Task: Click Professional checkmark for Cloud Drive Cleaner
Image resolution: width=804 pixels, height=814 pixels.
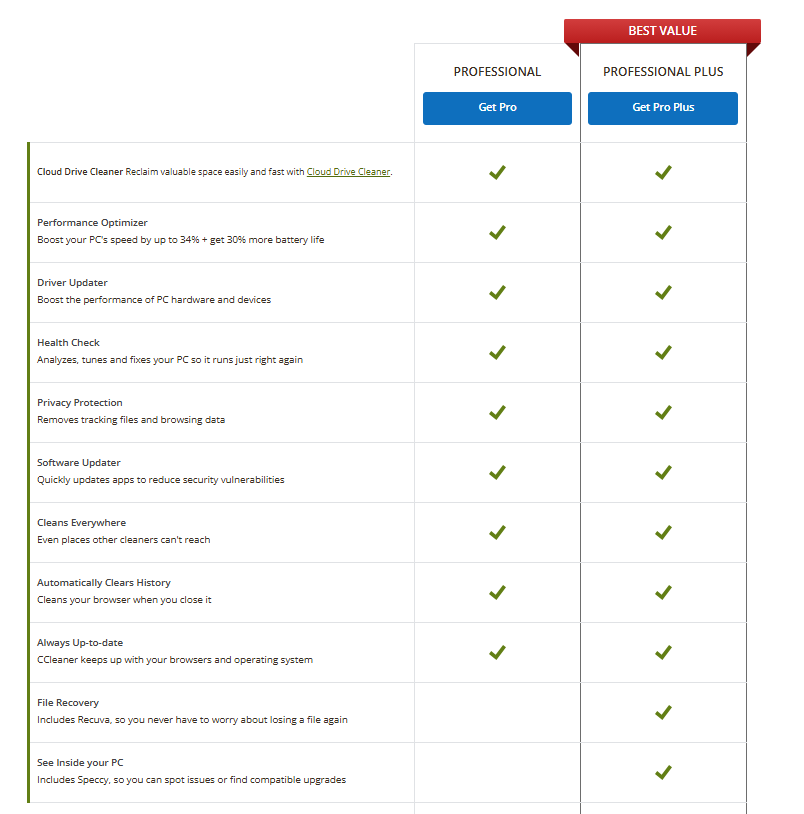Action: tap(497, 172)
